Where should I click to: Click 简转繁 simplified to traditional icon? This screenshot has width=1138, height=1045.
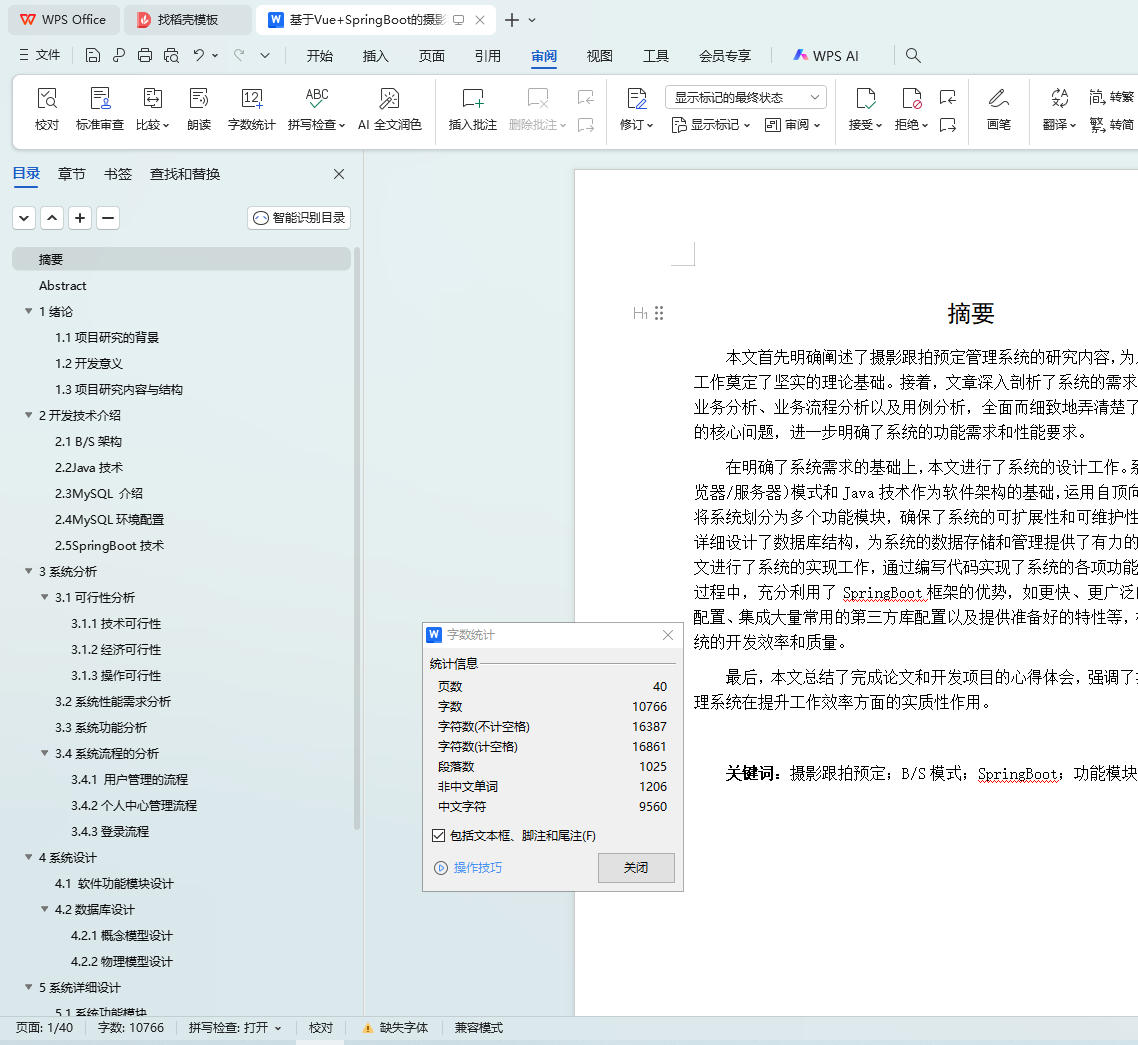pos(1111,97)
